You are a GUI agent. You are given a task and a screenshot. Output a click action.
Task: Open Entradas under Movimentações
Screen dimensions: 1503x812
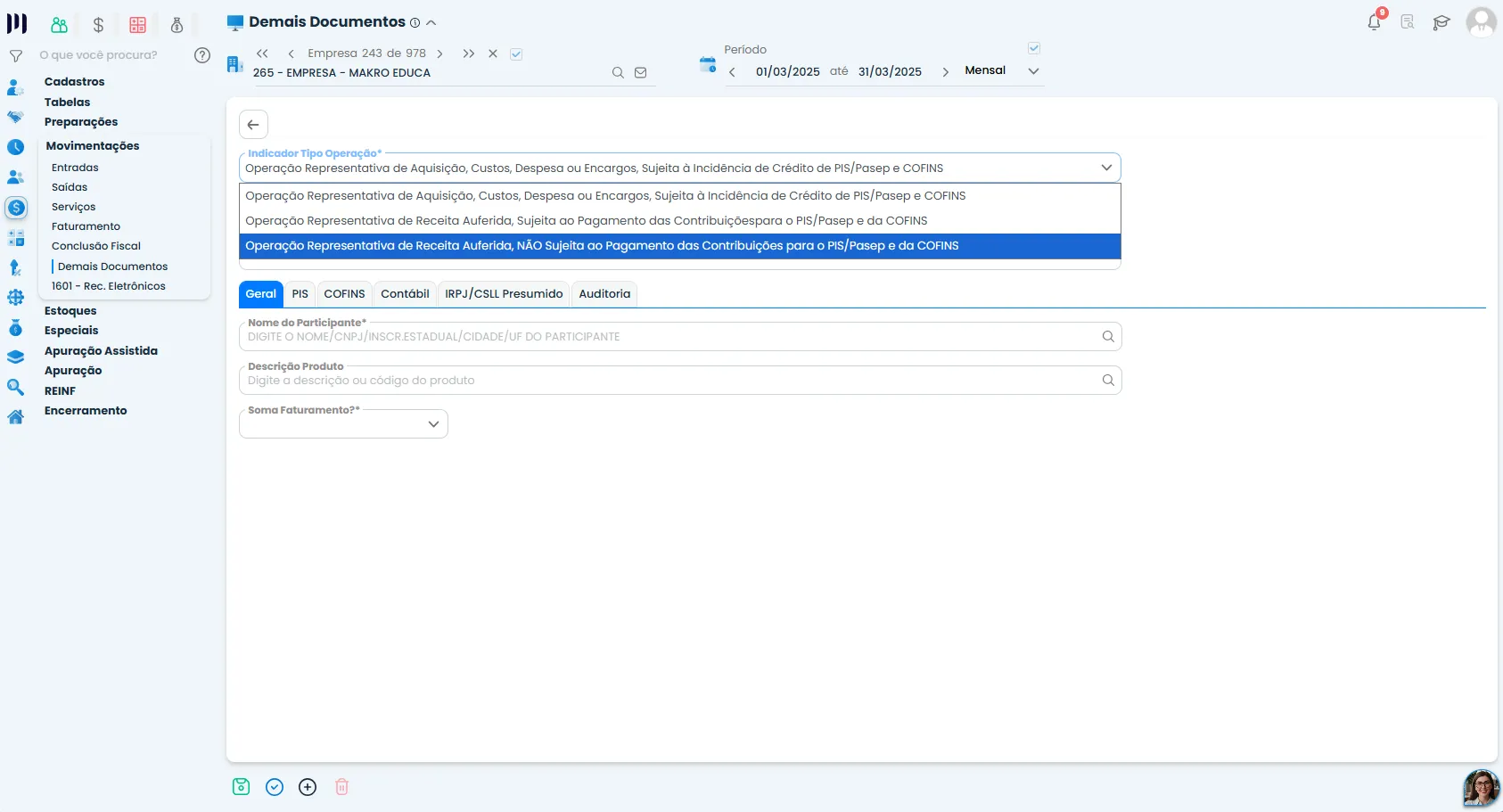[x=75, y=168]
